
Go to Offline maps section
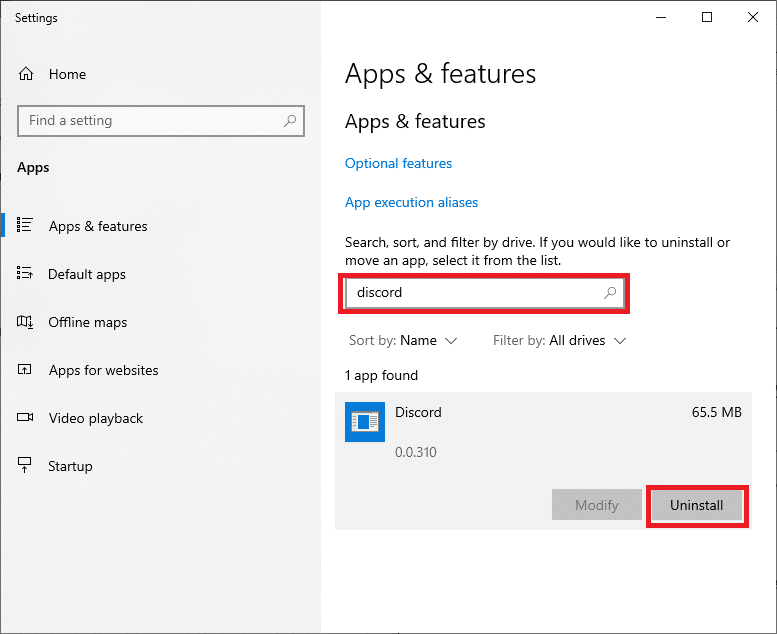click(88, 322)
